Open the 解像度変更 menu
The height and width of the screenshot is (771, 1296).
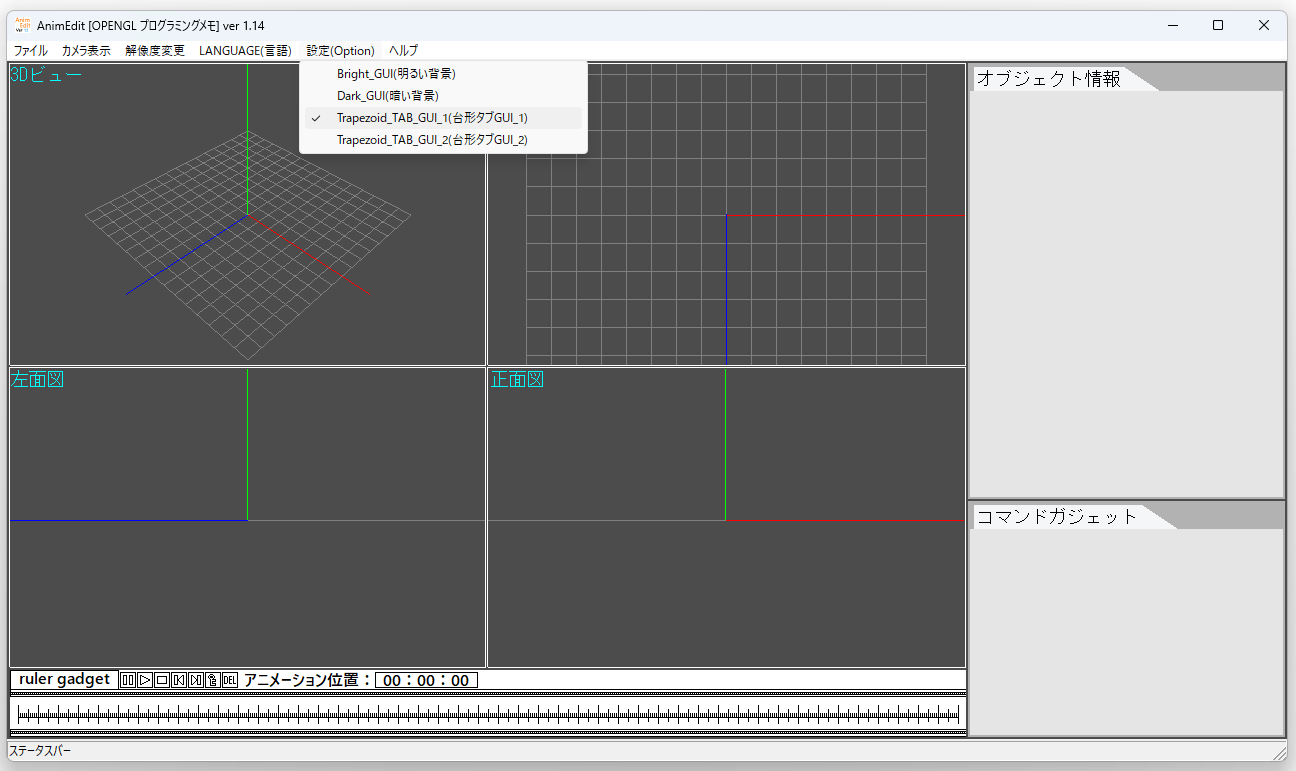[155, 50]
